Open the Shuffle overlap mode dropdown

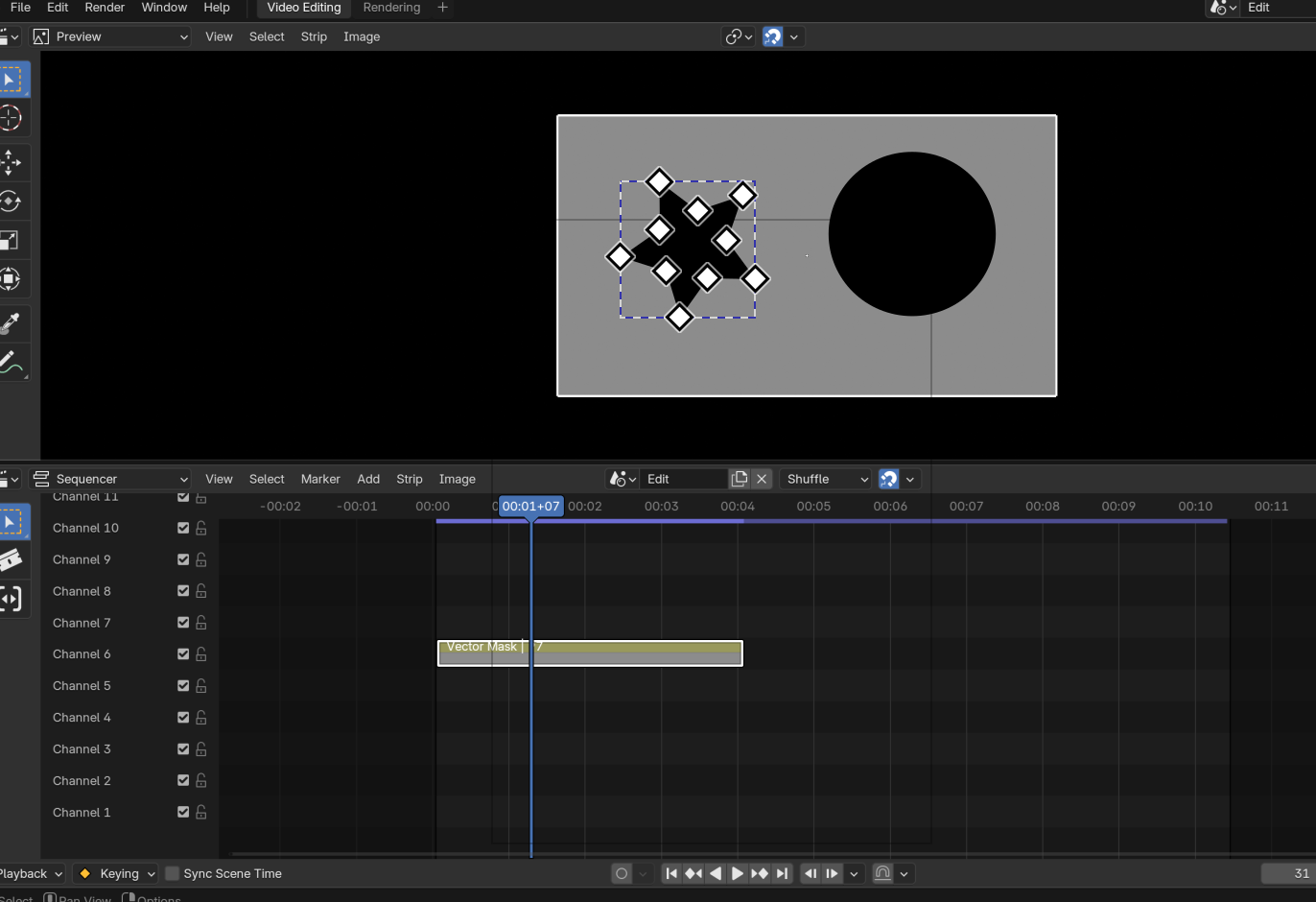826,479
